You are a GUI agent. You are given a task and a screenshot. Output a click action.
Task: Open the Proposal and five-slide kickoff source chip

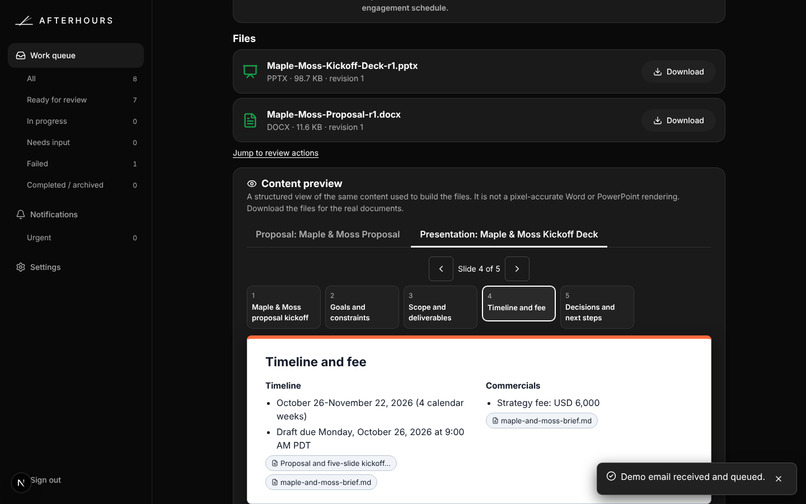(x=331, y=463)
